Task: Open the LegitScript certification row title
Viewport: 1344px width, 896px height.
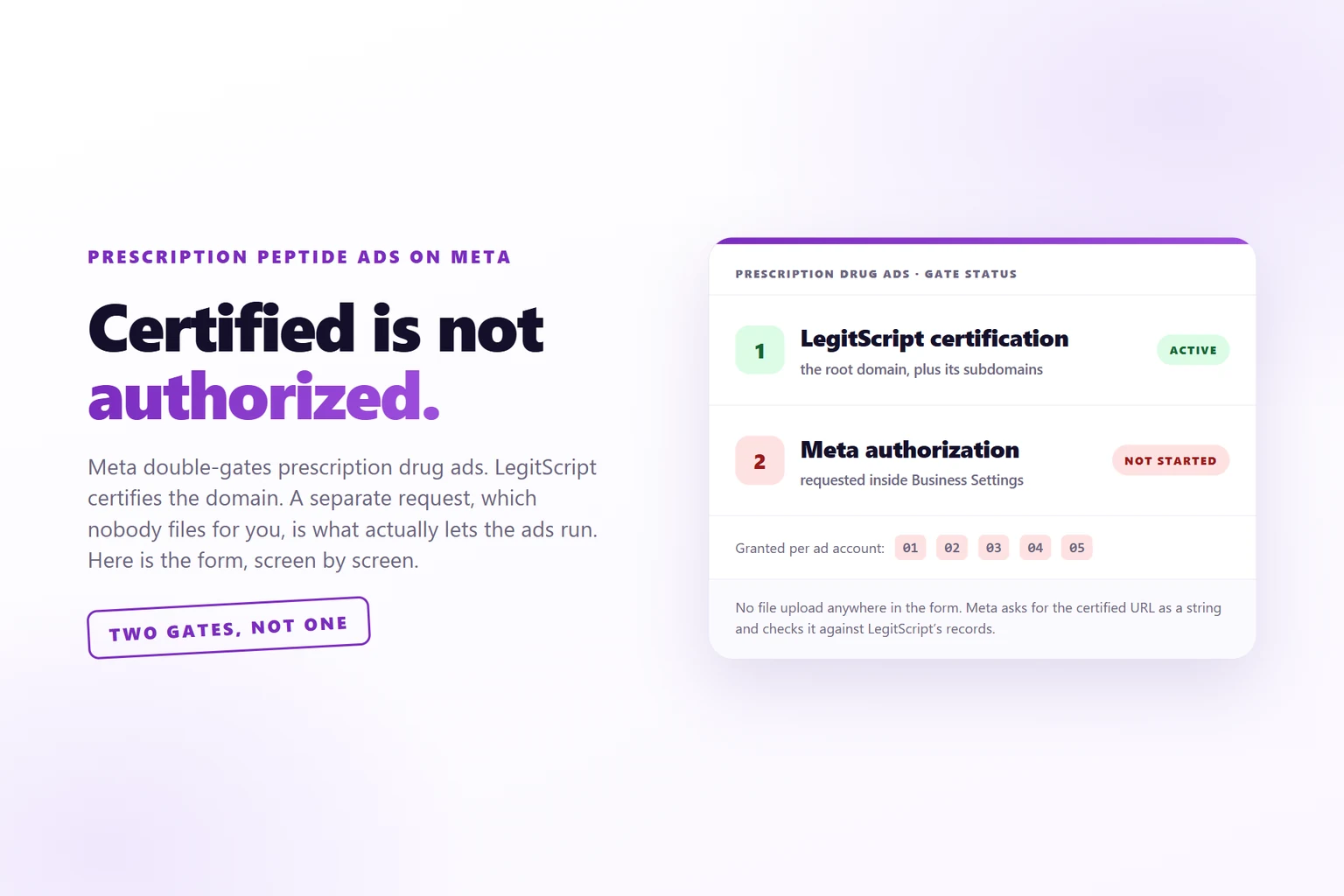Action: click(x=934, y=339)
